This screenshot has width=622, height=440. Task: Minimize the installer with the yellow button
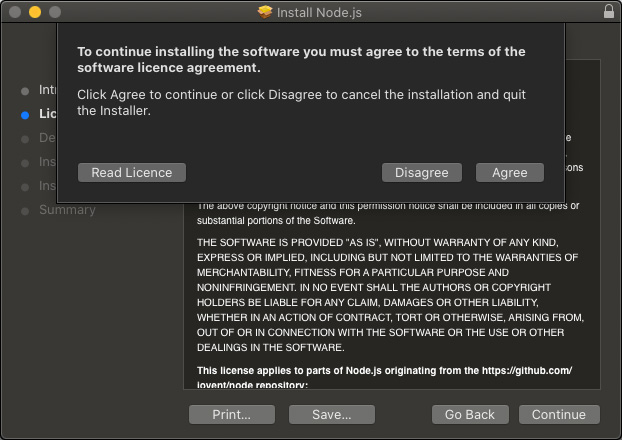(34, 11)
